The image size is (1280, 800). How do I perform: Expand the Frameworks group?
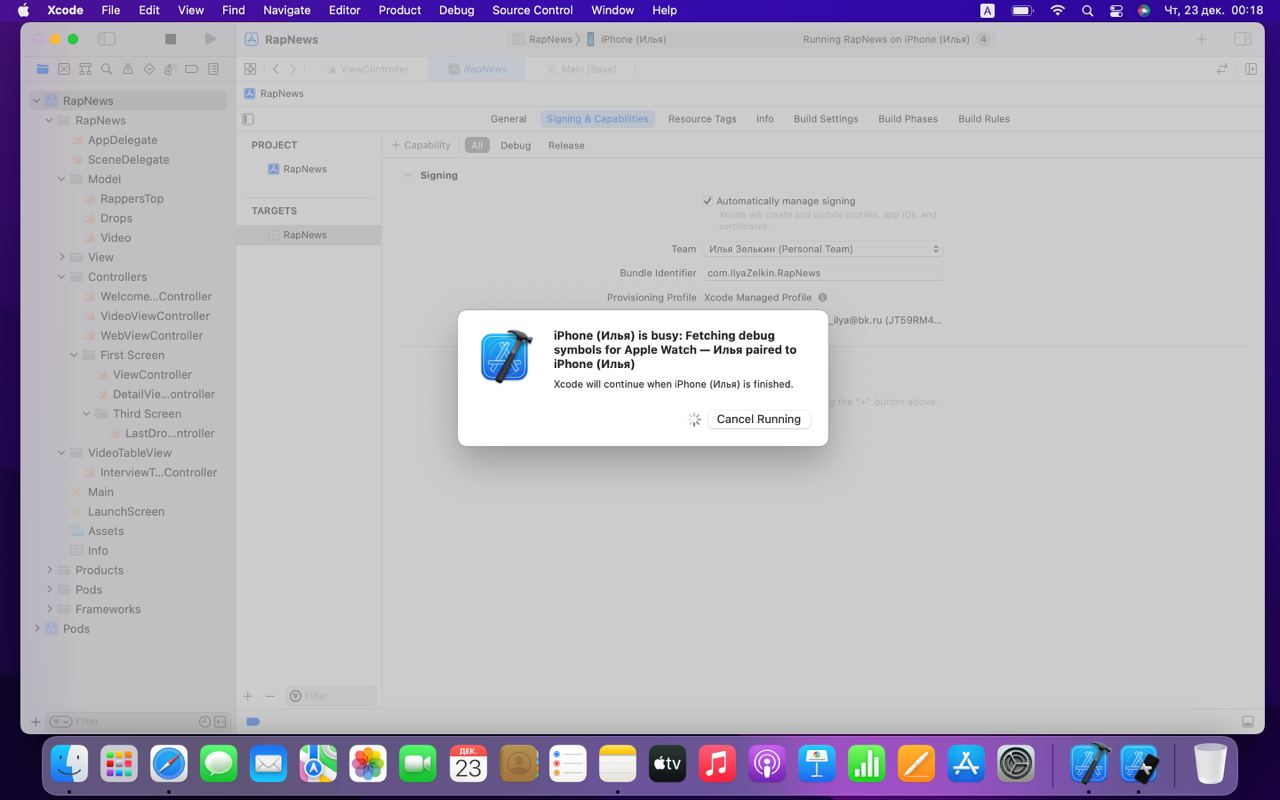point(50,609)
